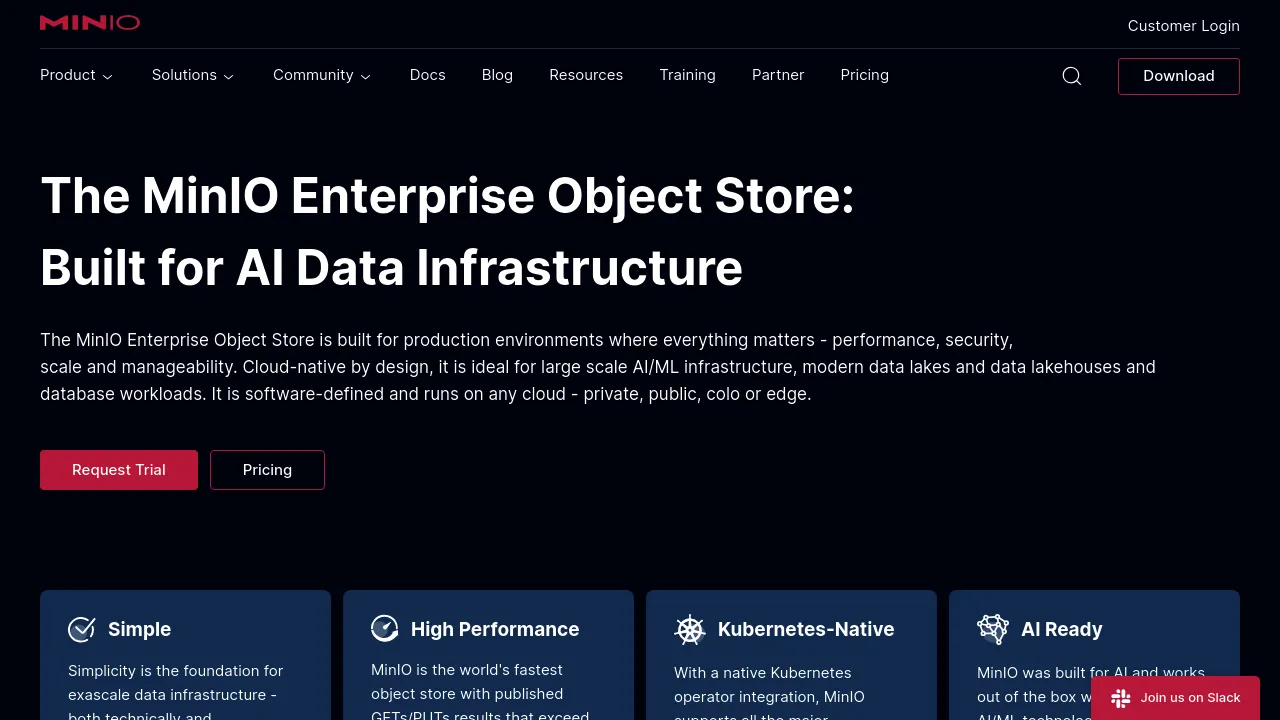Expand the Product menu
The width and height of the screenshot is (1280, 720).
point(77,75)
